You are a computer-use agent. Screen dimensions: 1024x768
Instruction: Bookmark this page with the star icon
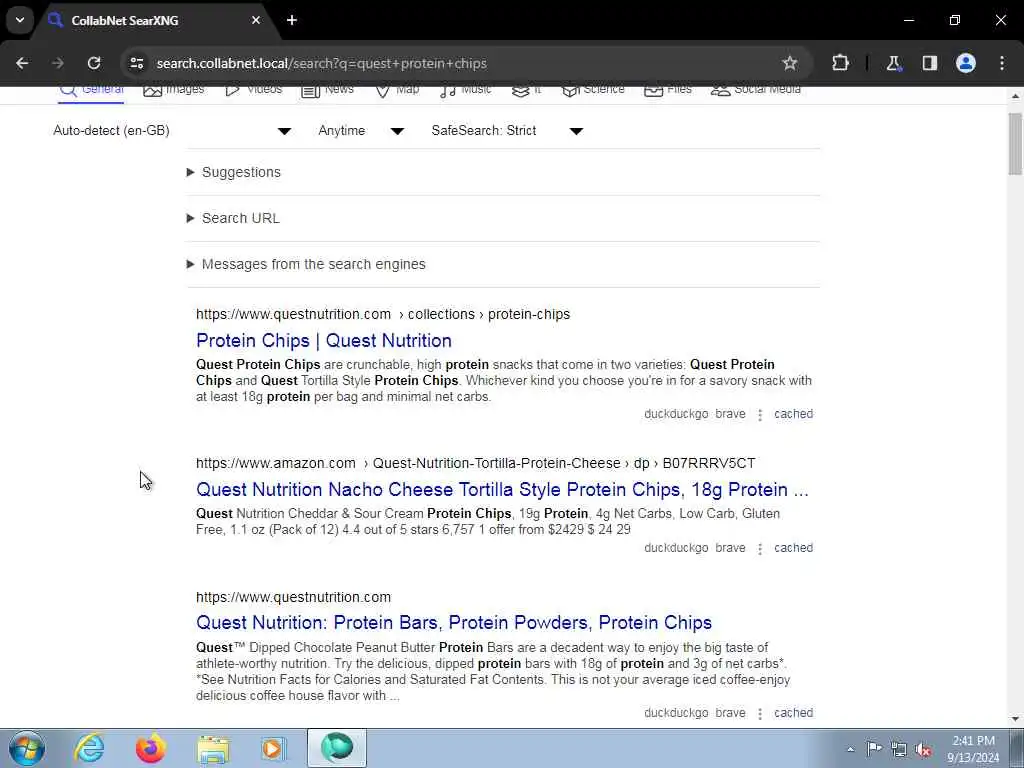(x=790, y=63)
